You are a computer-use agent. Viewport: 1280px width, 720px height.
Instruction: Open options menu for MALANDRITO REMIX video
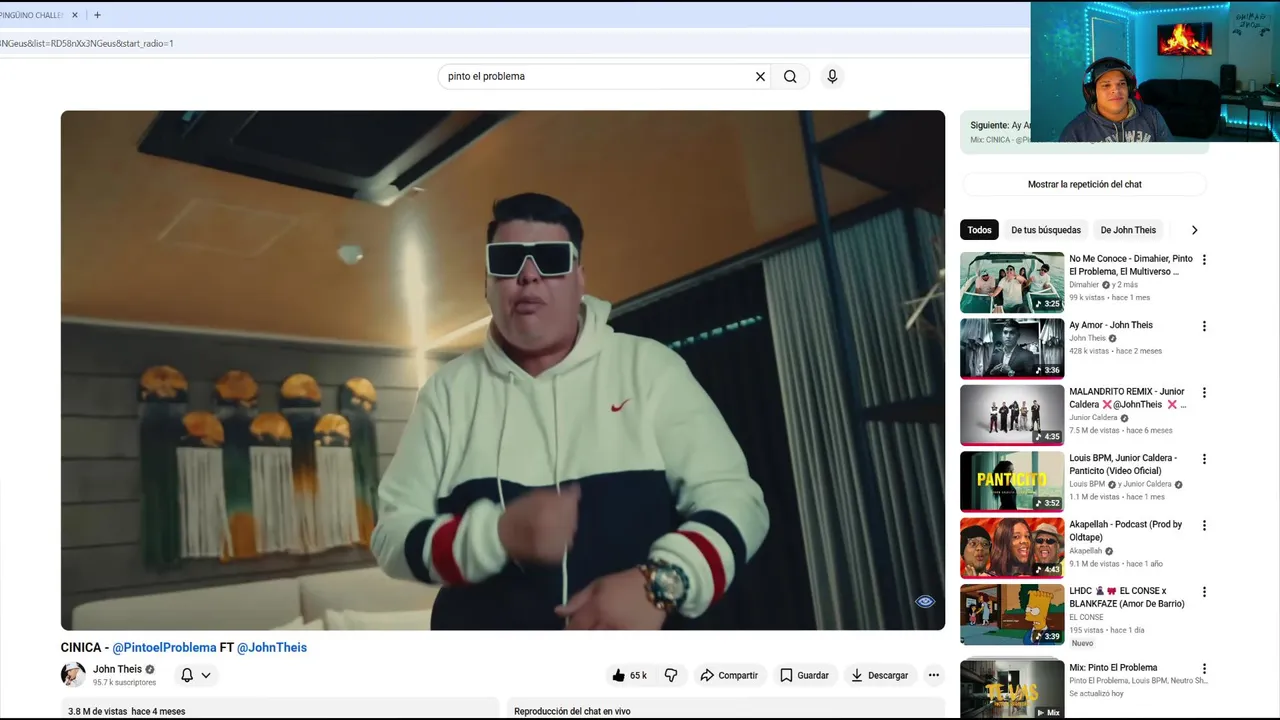click(x=1204, y=393)
